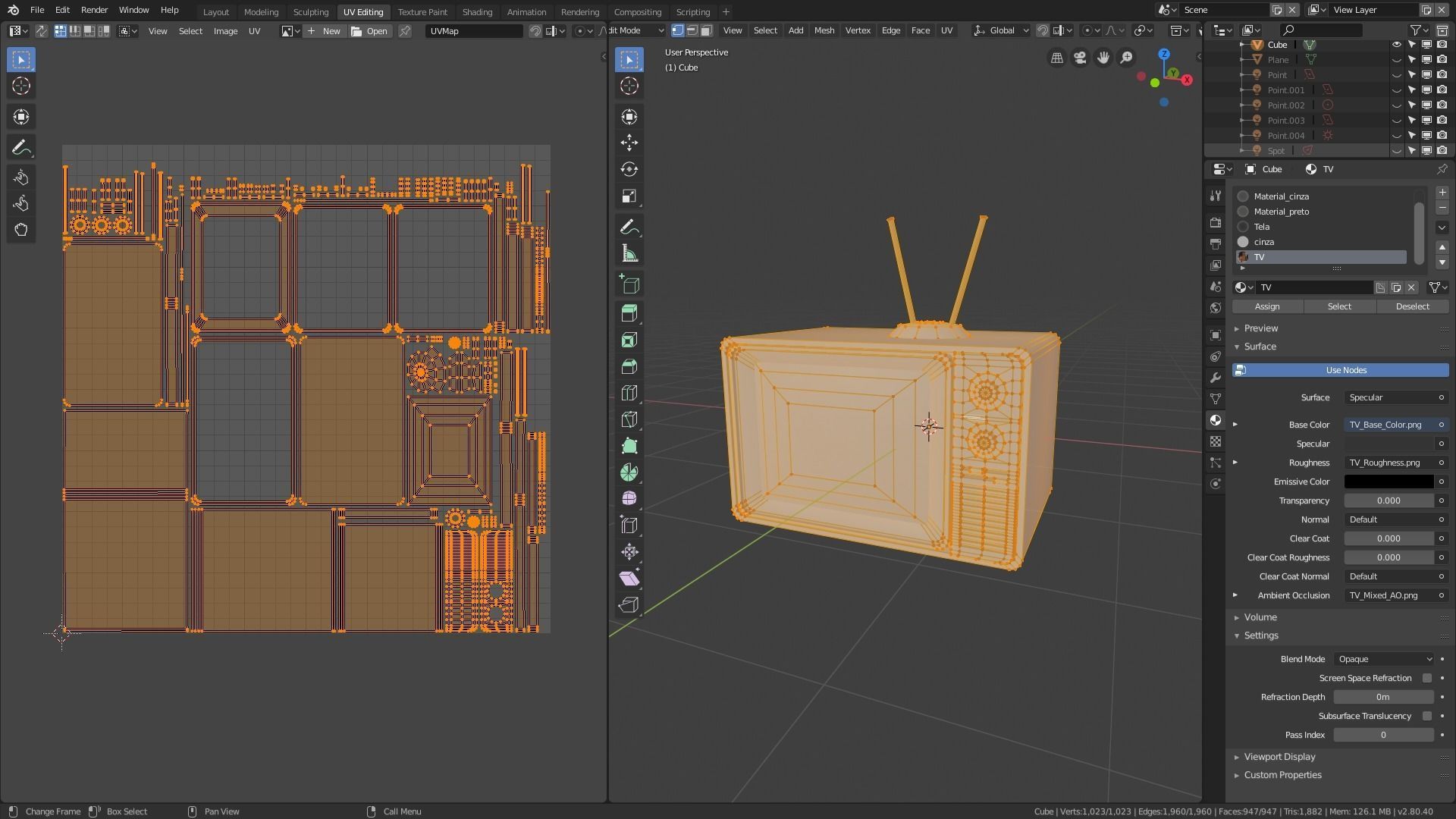Toggle visibility of Cube in outliner
The image size is (1456, 819).
point(1396,45)
